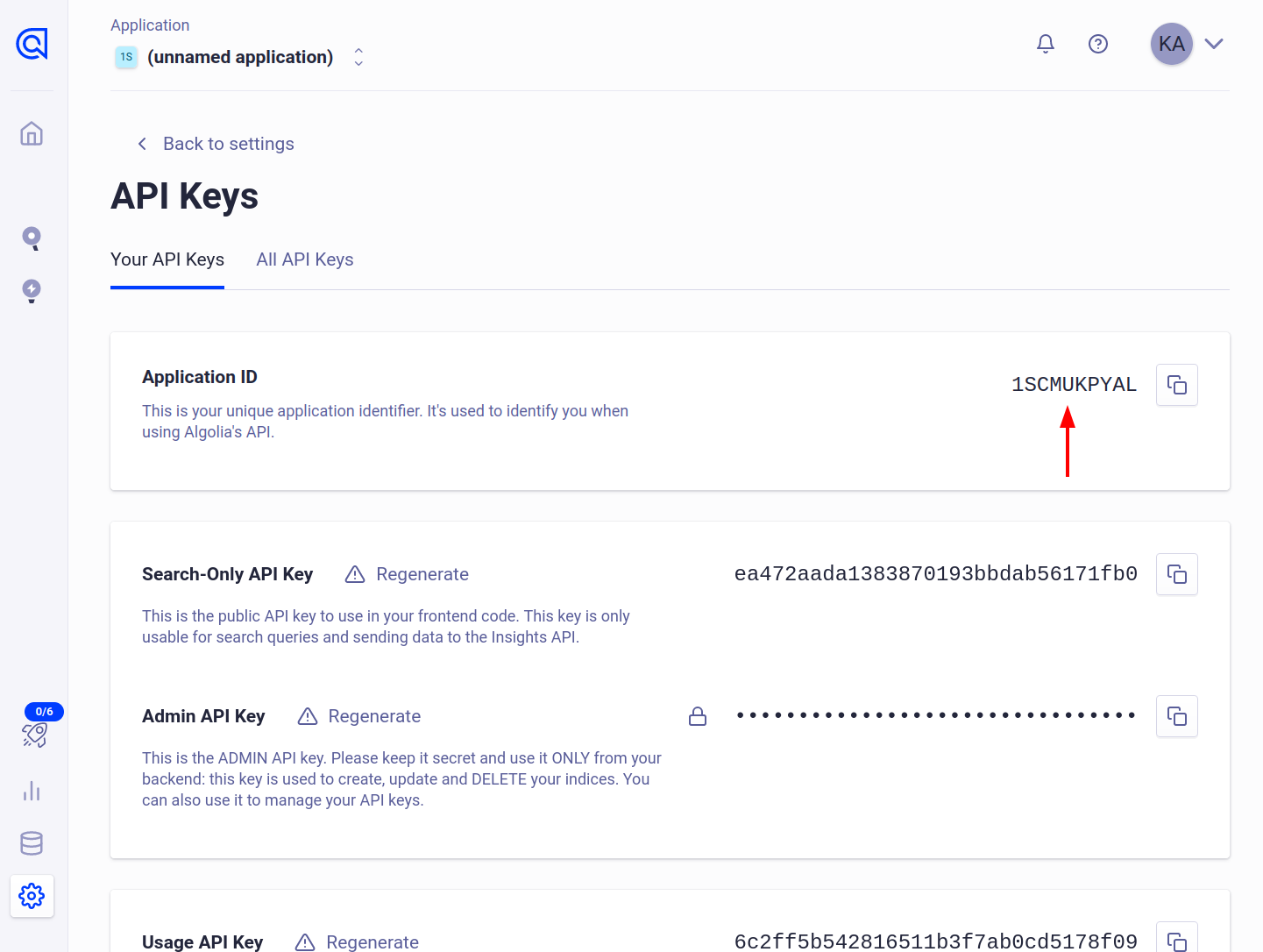Reveal the Admin API Key via lock icon
This screenshot has height=952, width=1263.
point(698,716)
